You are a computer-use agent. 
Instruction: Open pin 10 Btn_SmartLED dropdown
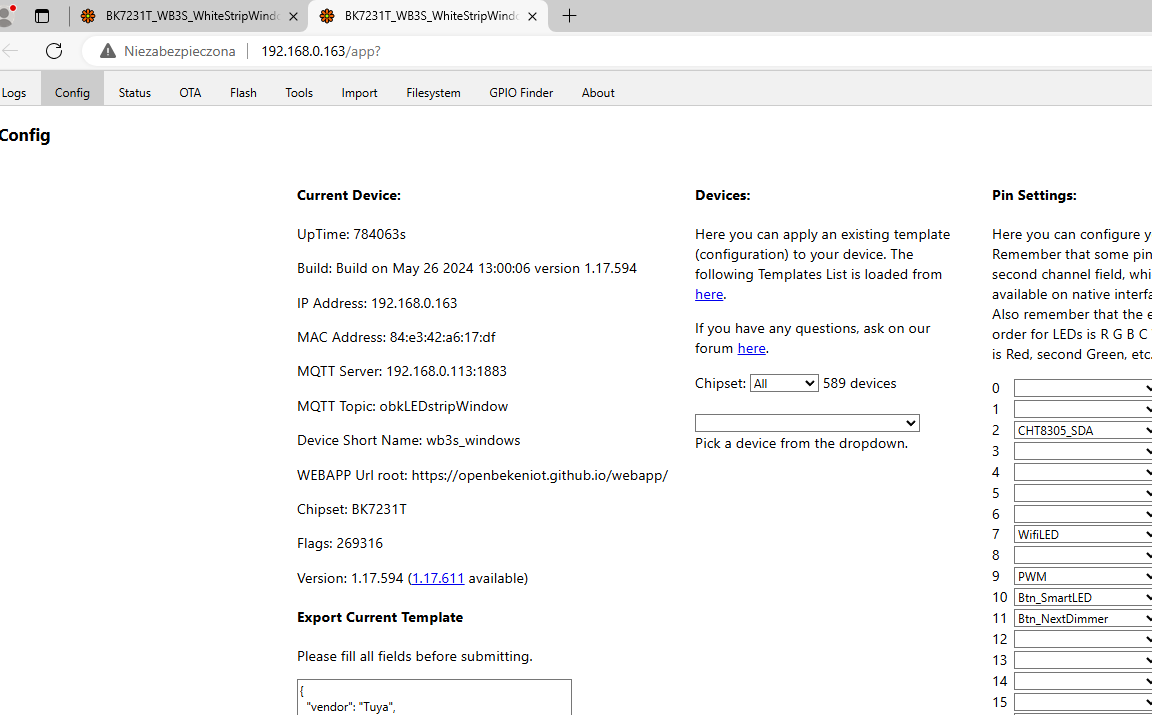[x=1083, y=597]
